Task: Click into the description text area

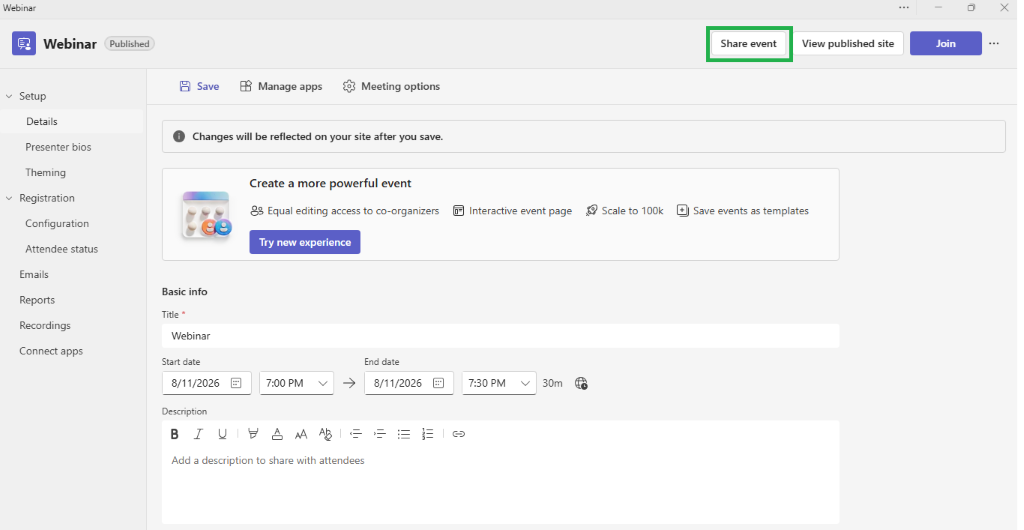Action: pyautogui.click(x=500, y=486)
